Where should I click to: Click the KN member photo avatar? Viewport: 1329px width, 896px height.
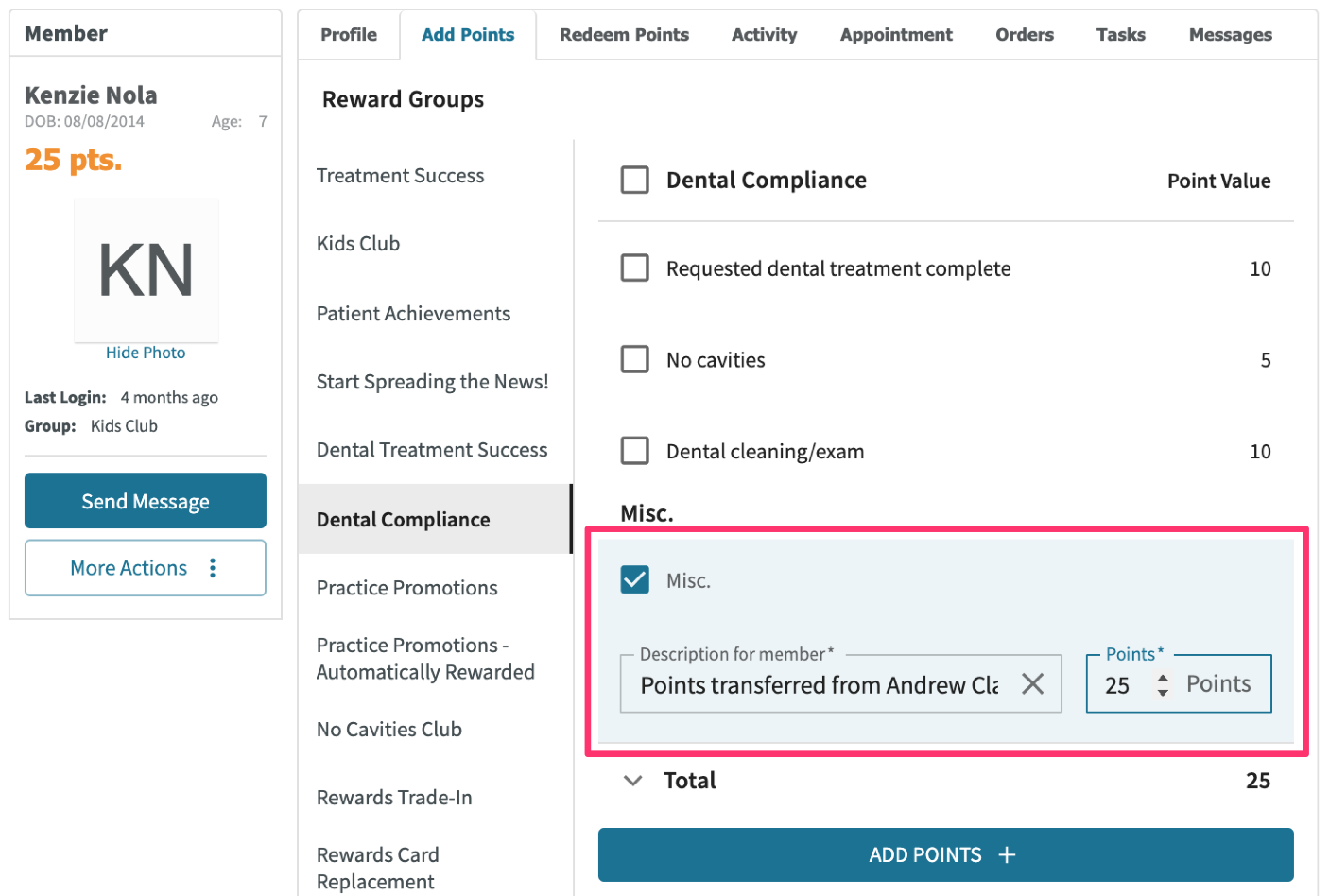tap(147, 270)
